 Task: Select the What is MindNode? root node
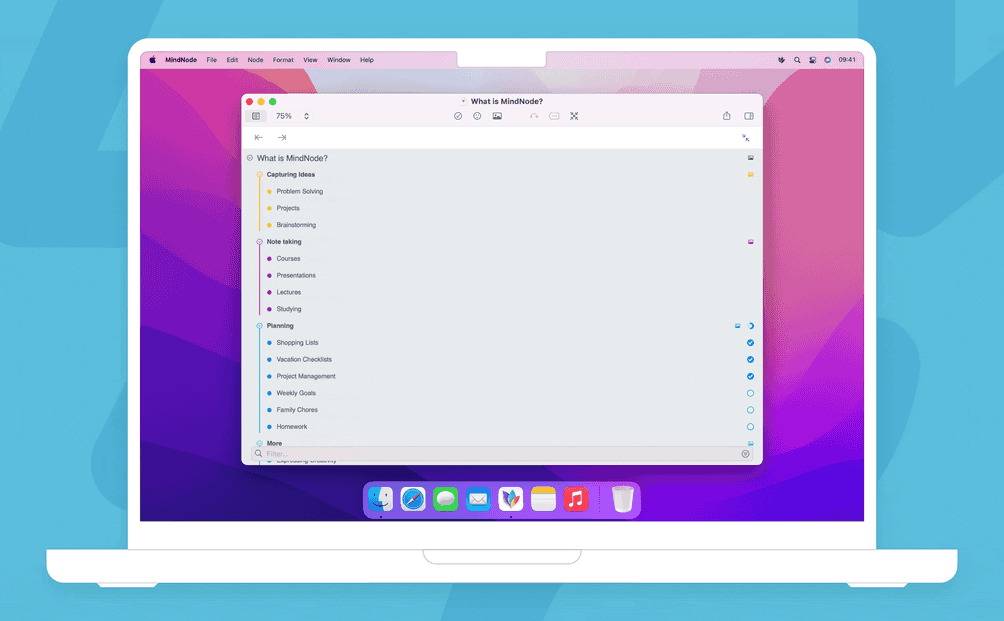[293, 157]
